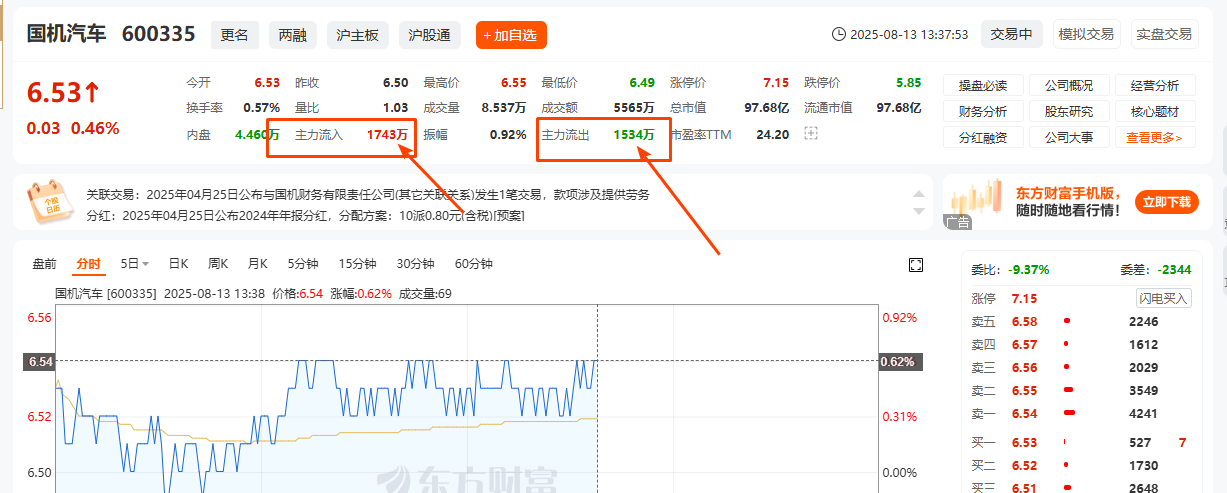Click the 买二 price 6.52
The width and height of the screenshot is (1227, 493).
[1024, 466]
